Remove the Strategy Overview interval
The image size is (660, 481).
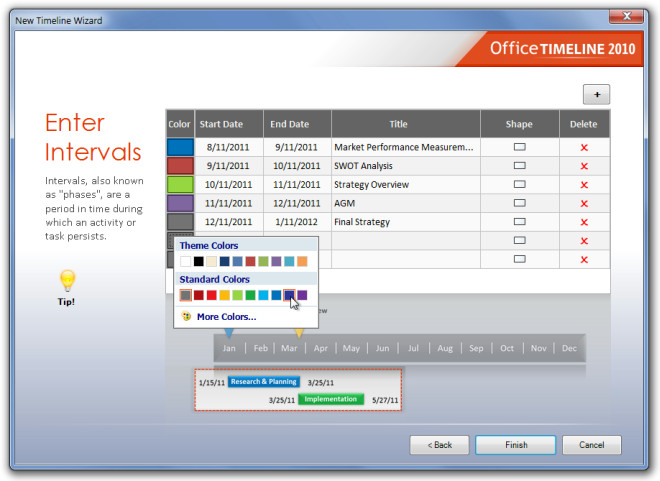point(584,184)
